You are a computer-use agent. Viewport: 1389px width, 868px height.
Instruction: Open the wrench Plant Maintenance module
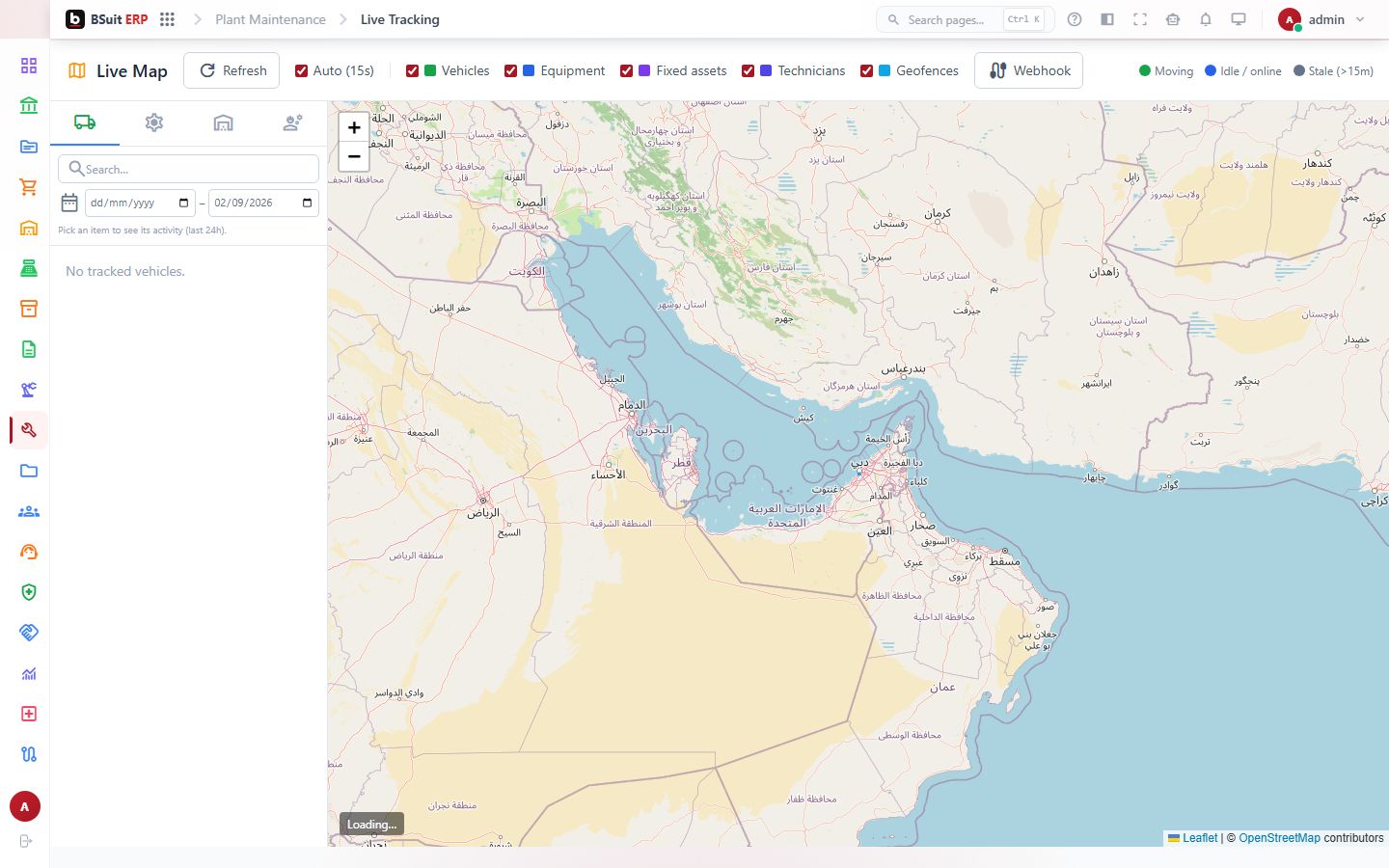pyautogui.click(x=29, y=430)
